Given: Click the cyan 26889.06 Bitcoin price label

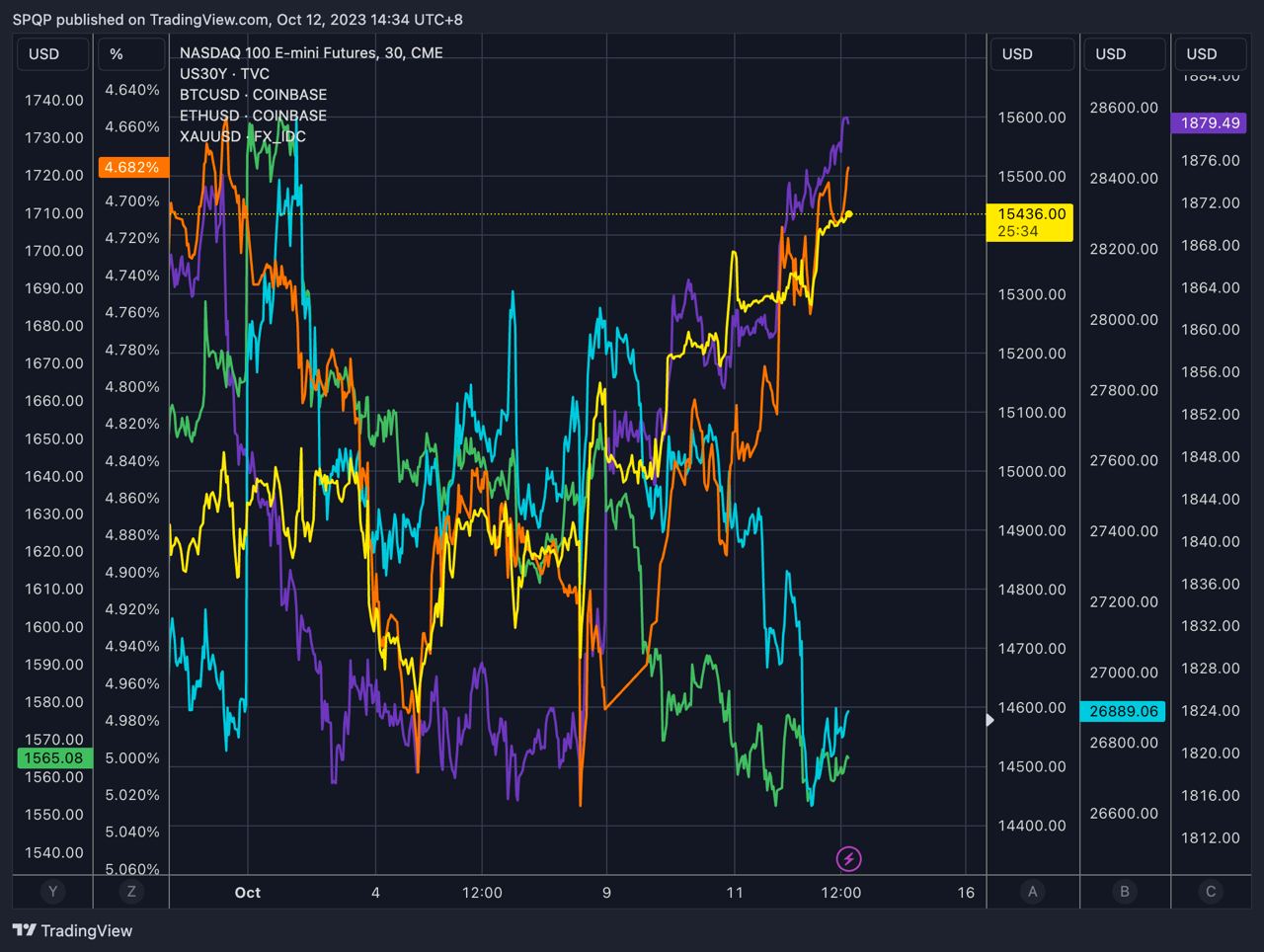Looking at the screenshot, I should 1124,711.
